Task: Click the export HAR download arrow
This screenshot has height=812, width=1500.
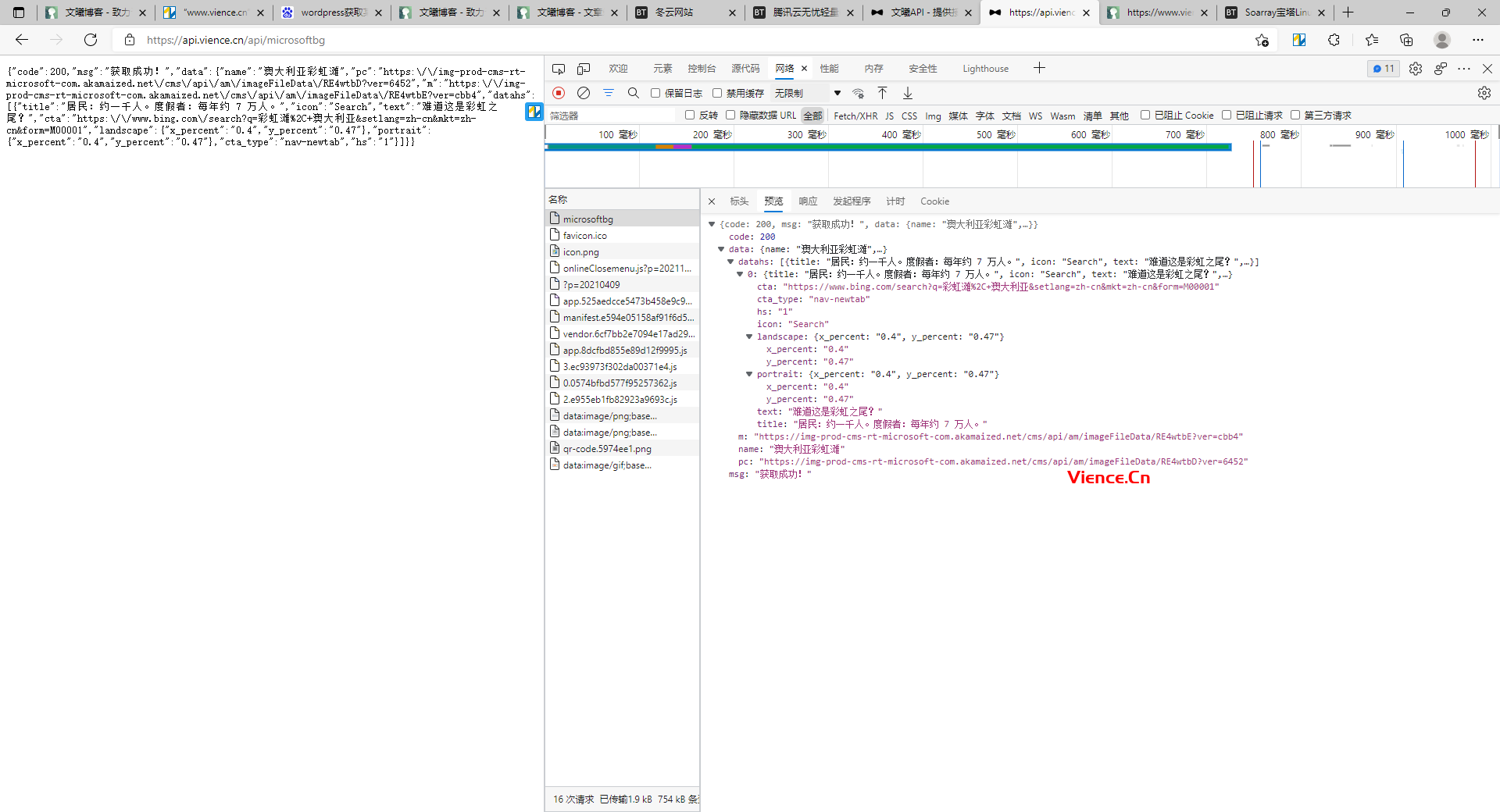Action: 908,93
